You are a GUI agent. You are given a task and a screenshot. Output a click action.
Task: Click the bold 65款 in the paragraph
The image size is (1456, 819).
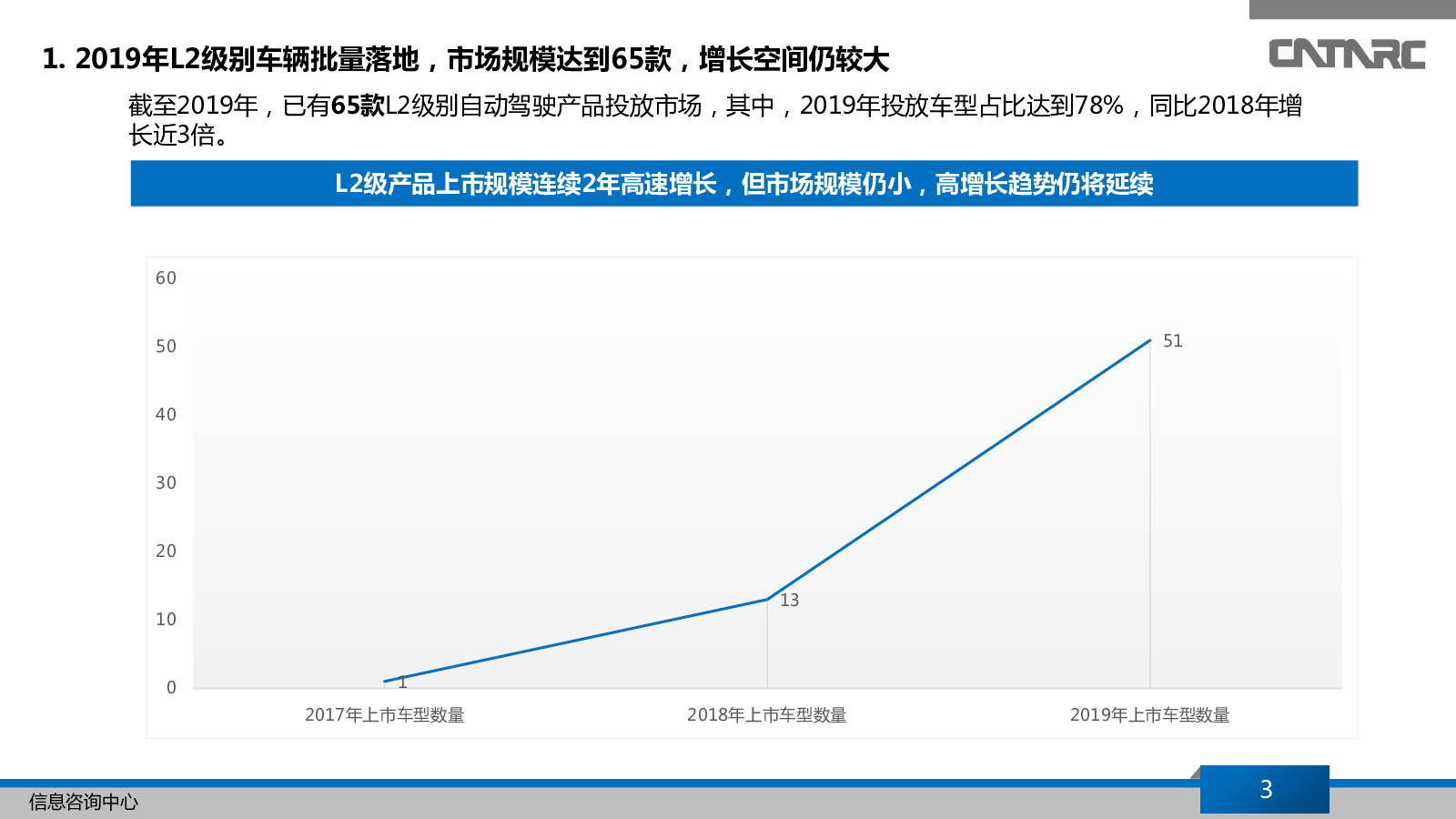pyautogui.click(x=359, y=106)
